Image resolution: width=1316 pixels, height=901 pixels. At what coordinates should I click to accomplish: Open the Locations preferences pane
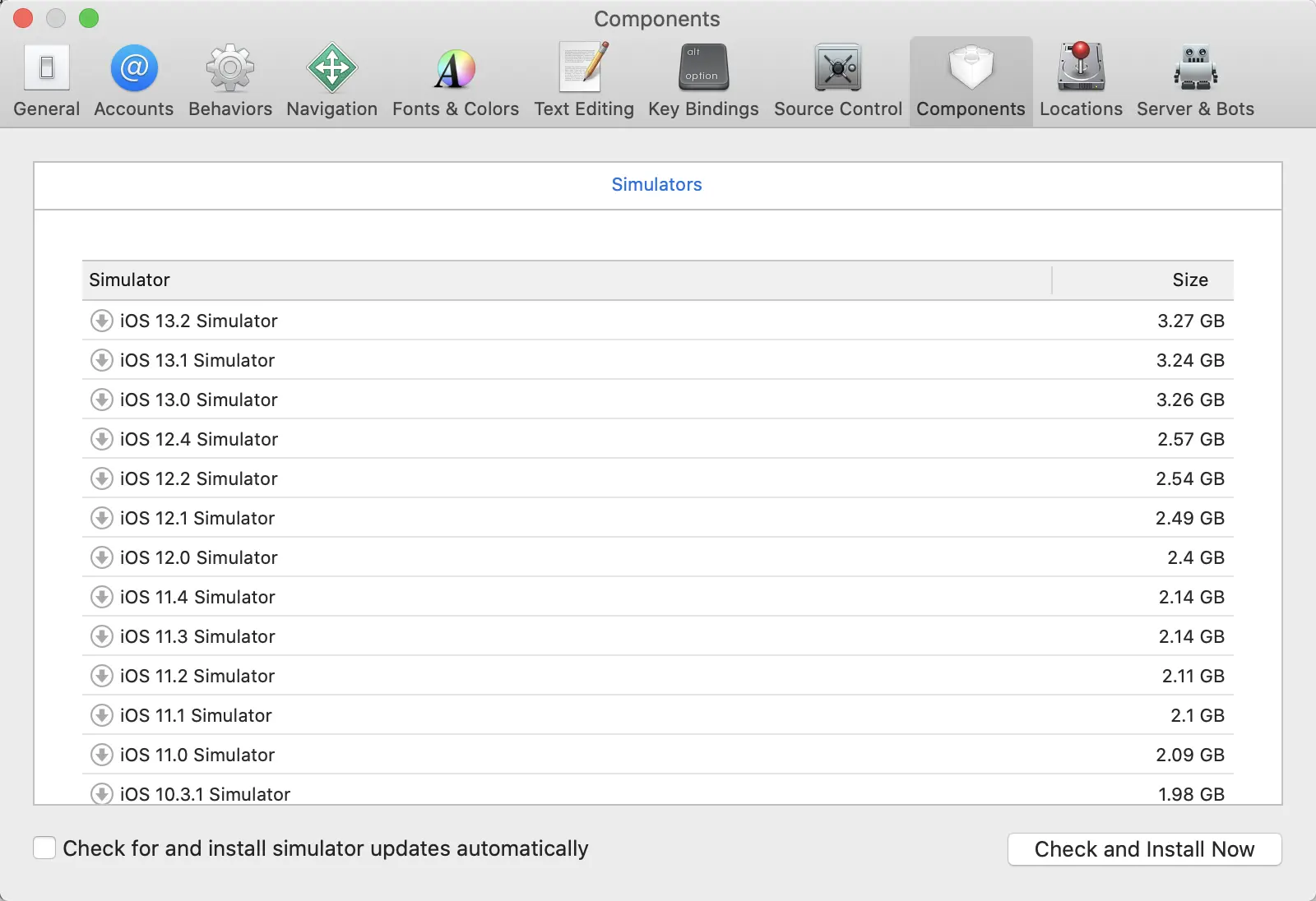pyautogui.click(x=1081, y=81)
